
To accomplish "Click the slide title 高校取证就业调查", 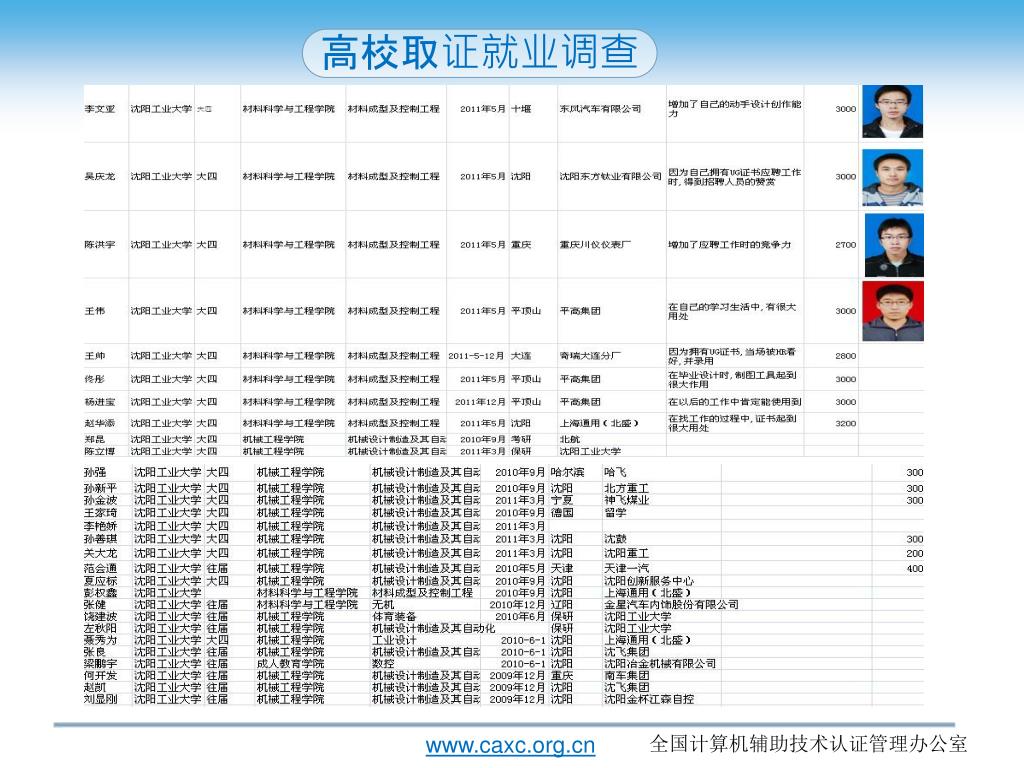I will [x=479, y=52].
